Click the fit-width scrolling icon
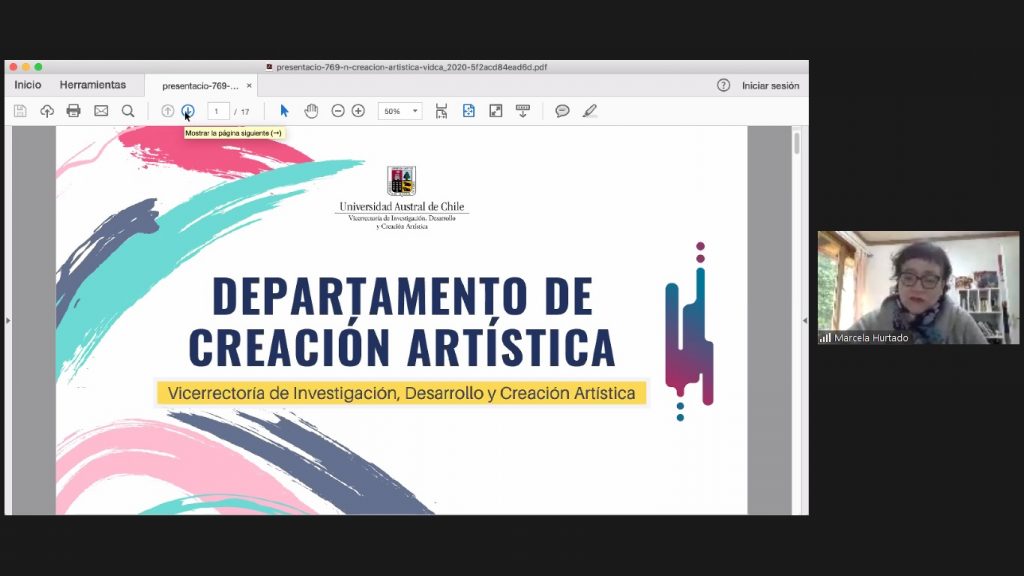This screenshot has height=576, width=1024. (x=441, y=111)
